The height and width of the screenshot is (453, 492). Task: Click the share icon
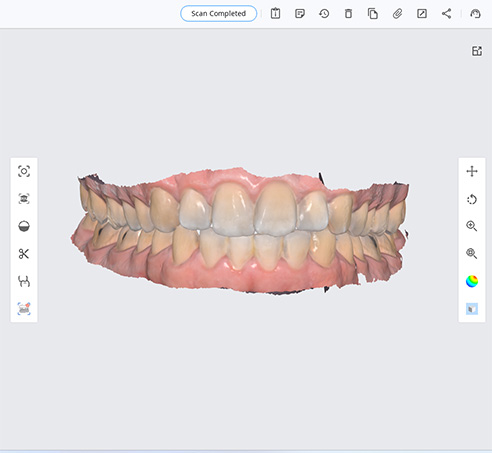point(446,14)
